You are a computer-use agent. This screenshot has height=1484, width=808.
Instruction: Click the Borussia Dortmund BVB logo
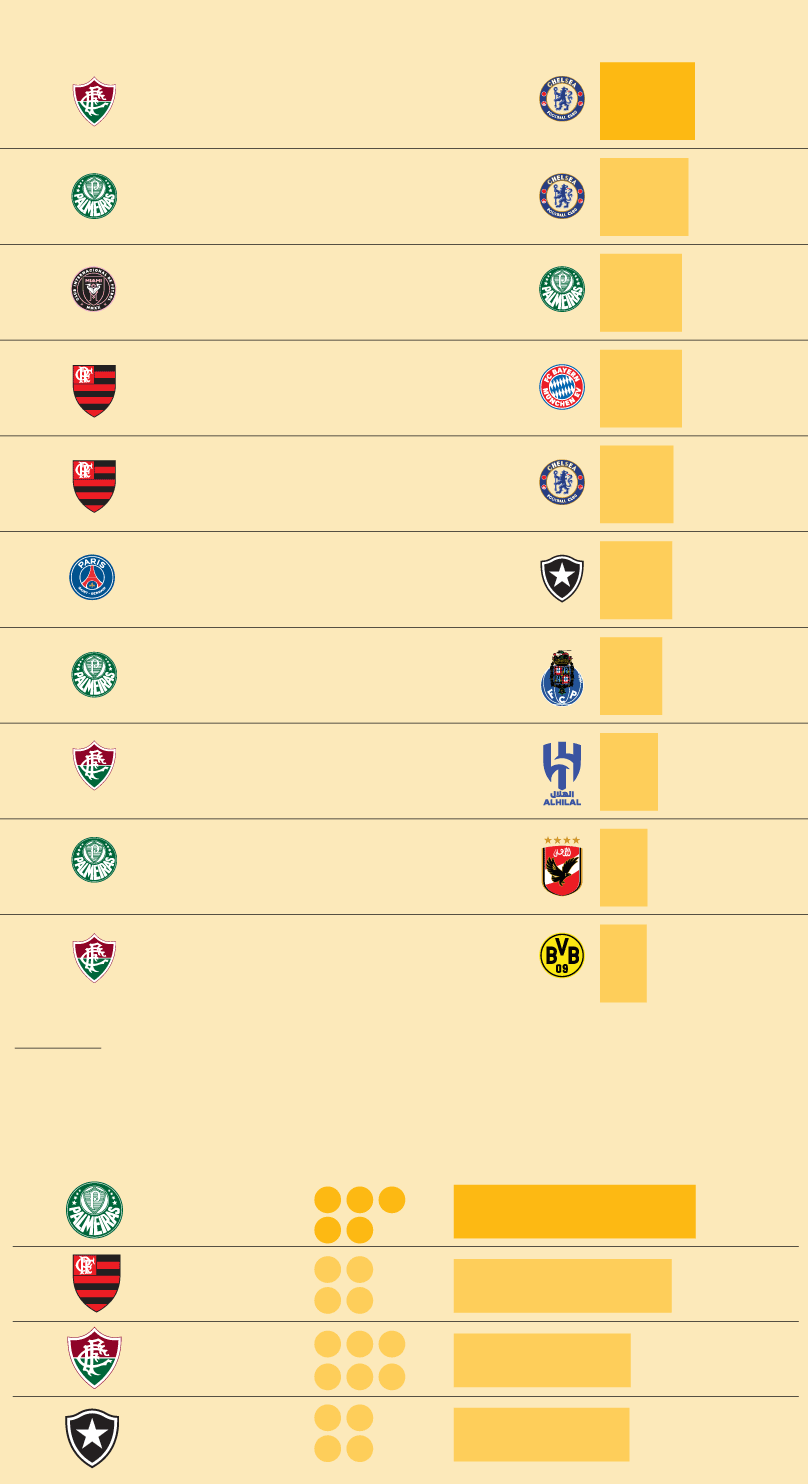click(x=562, y=957)
